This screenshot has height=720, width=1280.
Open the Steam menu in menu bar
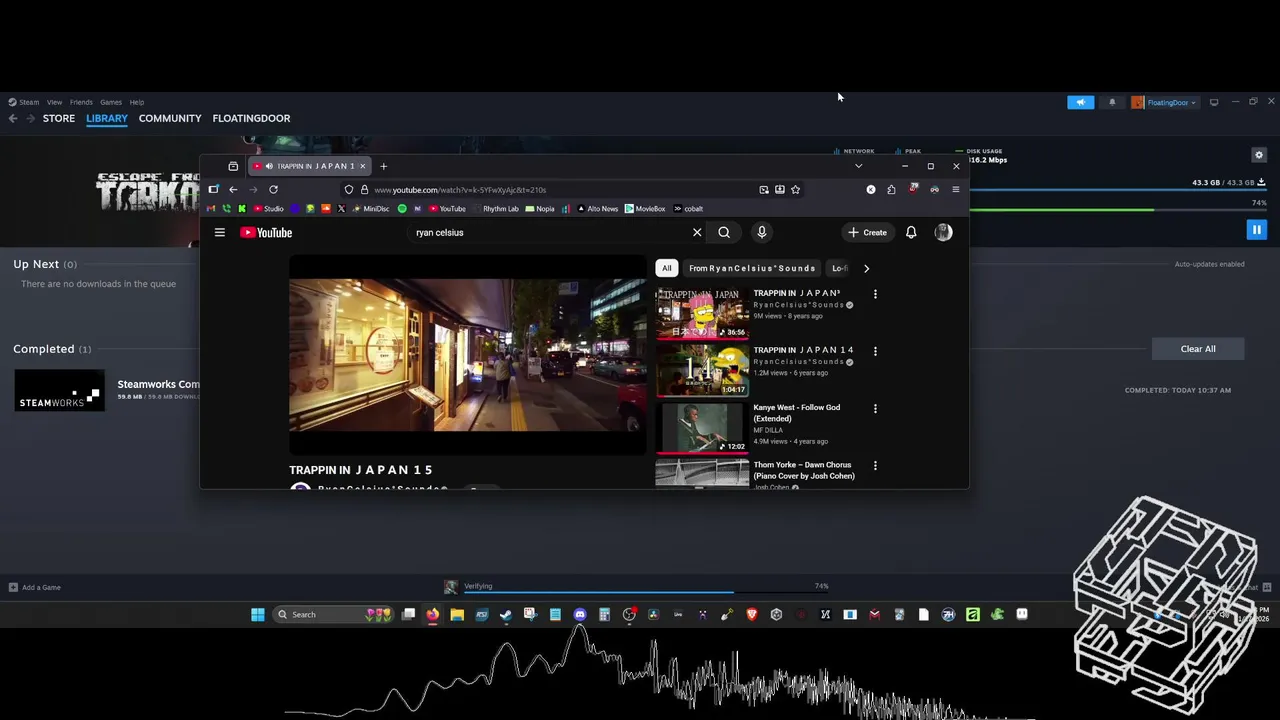(24, 102)
